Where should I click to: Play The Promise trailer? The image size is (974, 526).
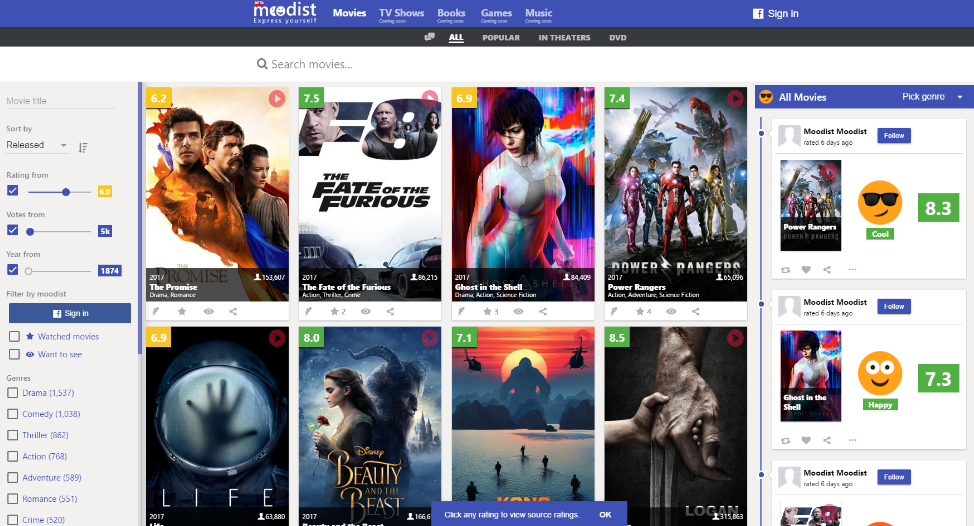(x=277, y=98)
